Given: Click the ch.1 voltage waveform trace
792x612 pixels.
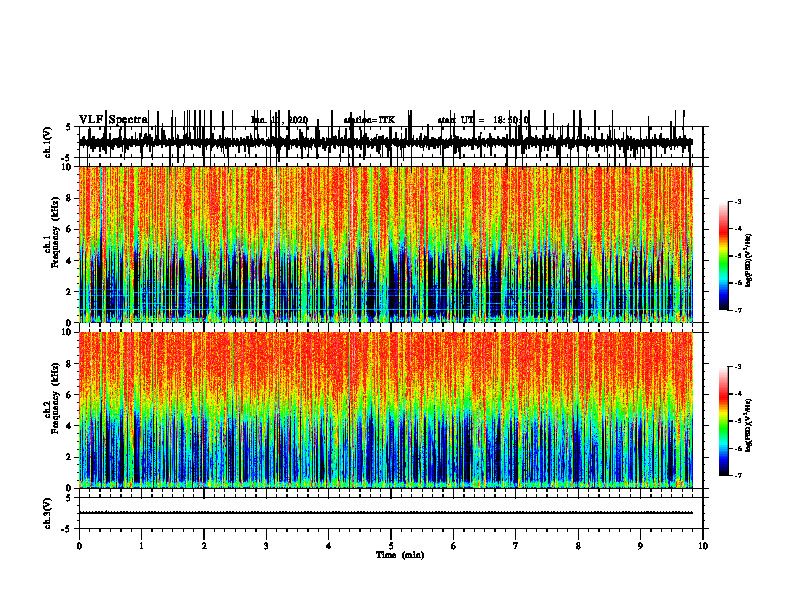Looking at the screenshot, I should coord(386,142).
